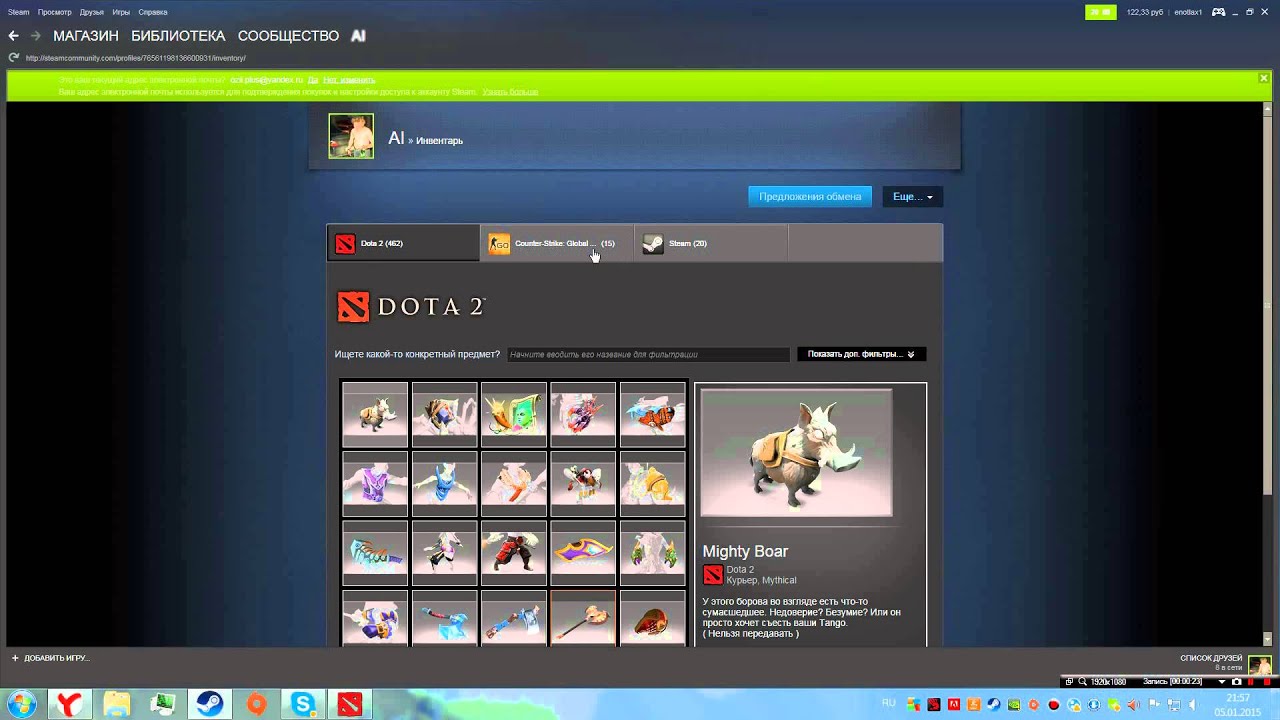Open the Справка menu

[x=153, y=12]
